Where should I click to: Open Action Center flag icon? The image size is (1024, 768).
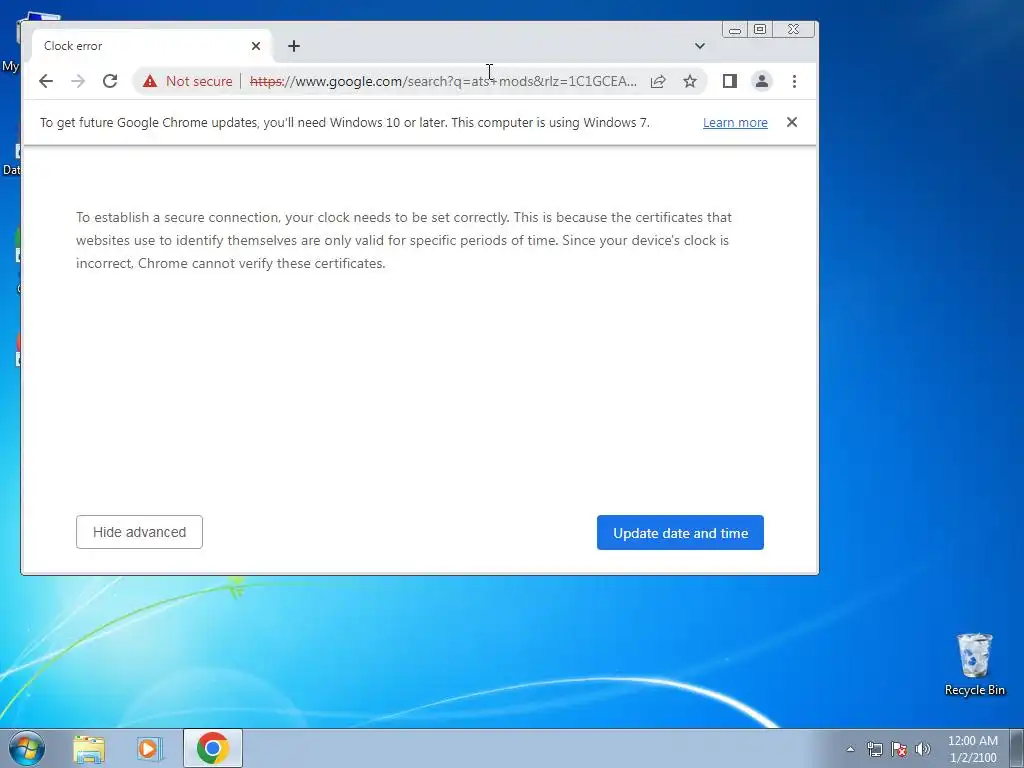click(899, 749)
